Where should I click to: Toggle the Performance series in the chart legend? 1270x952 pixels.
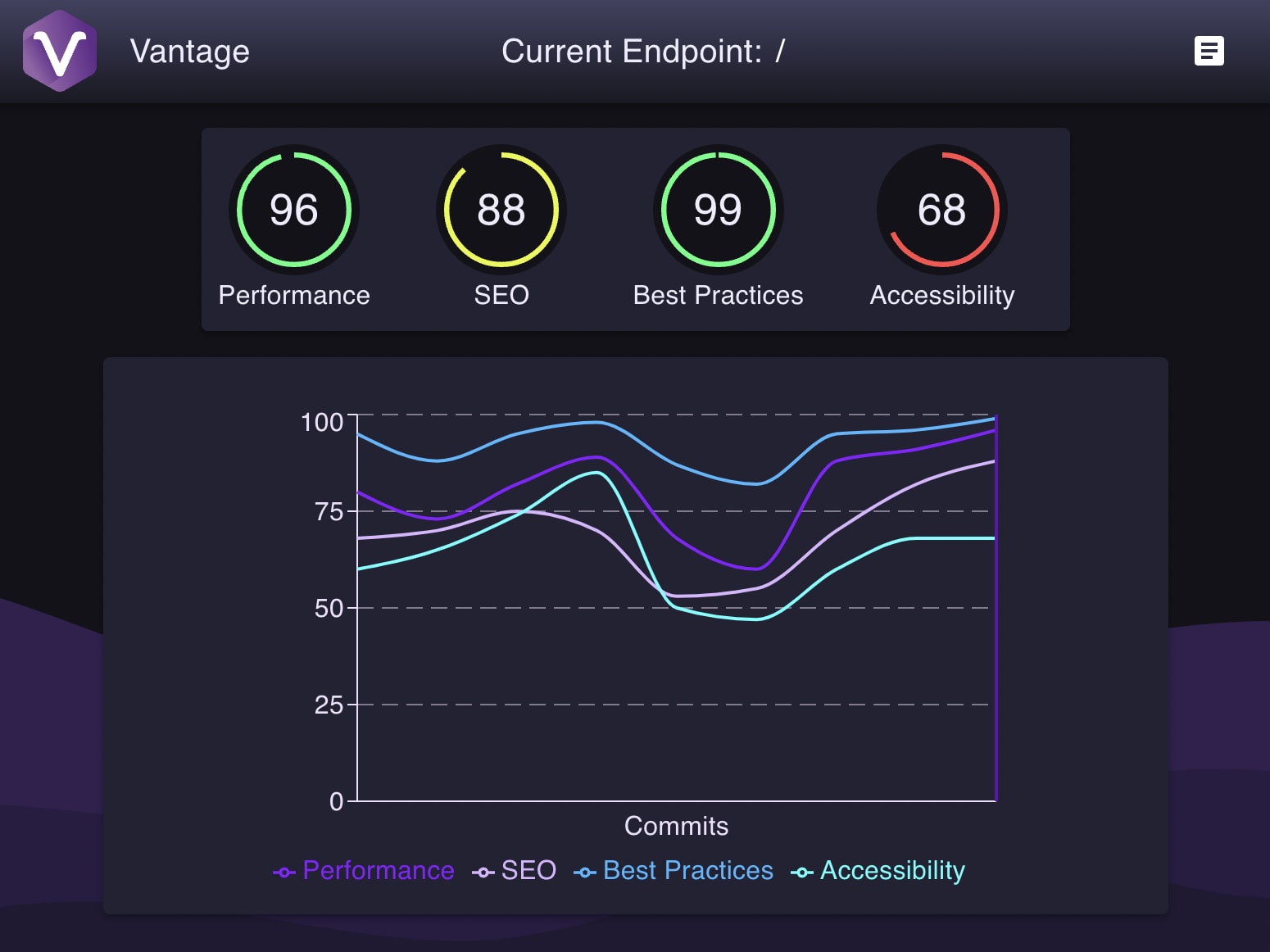coord(379,871)
